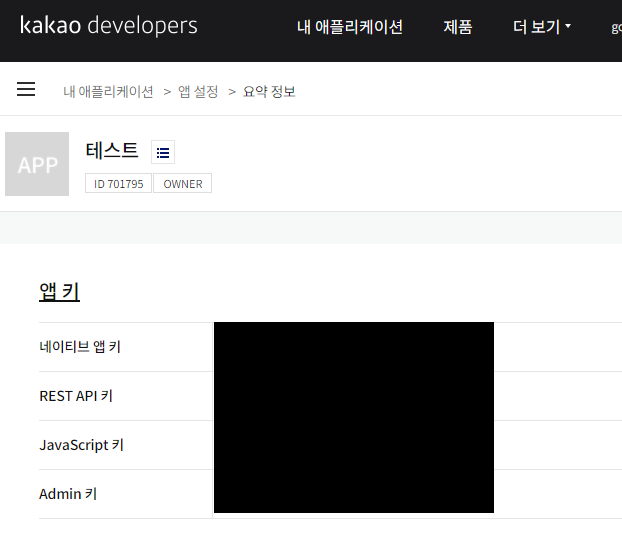Select the OWNER role badge

(182, 184)
